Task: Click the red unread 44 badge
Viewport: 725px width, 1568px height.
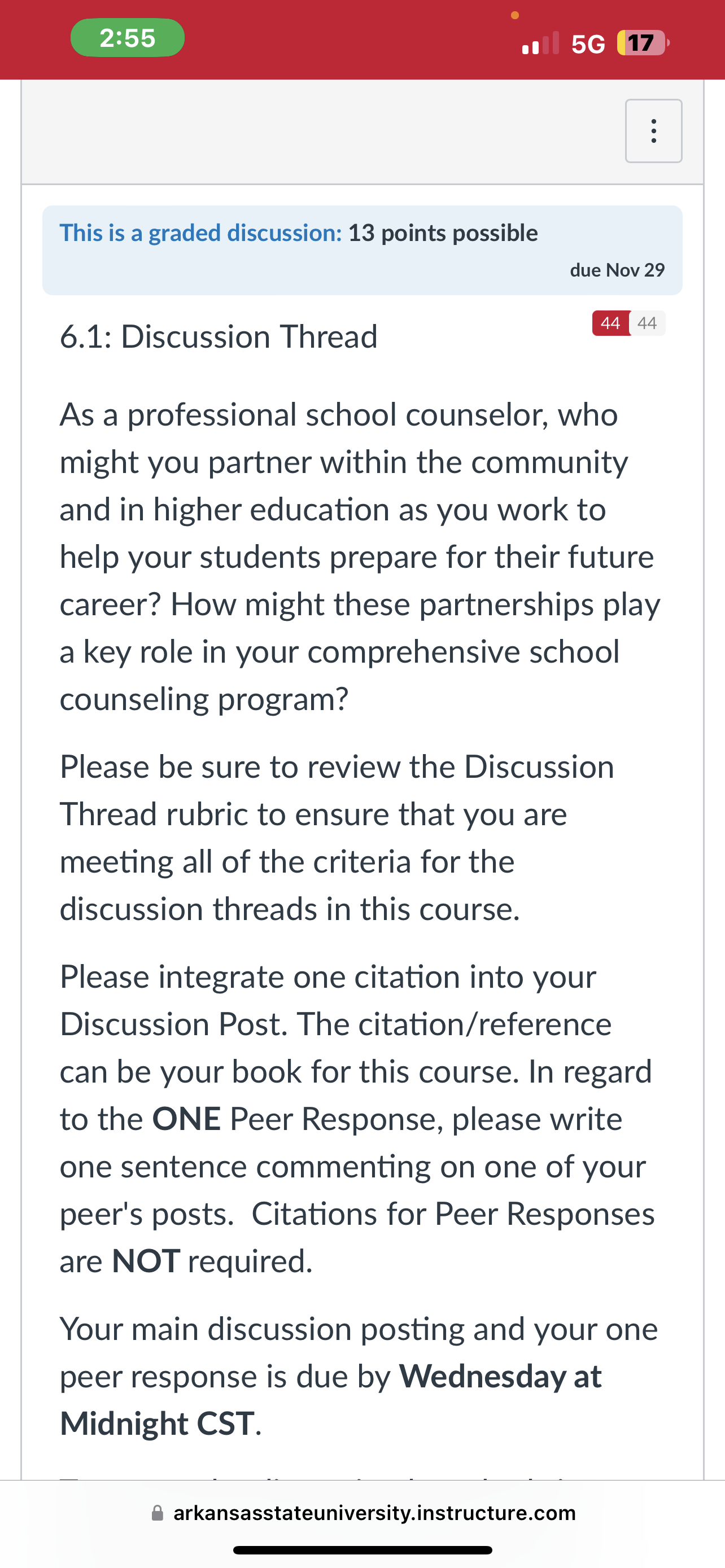Action: (610, 323)
